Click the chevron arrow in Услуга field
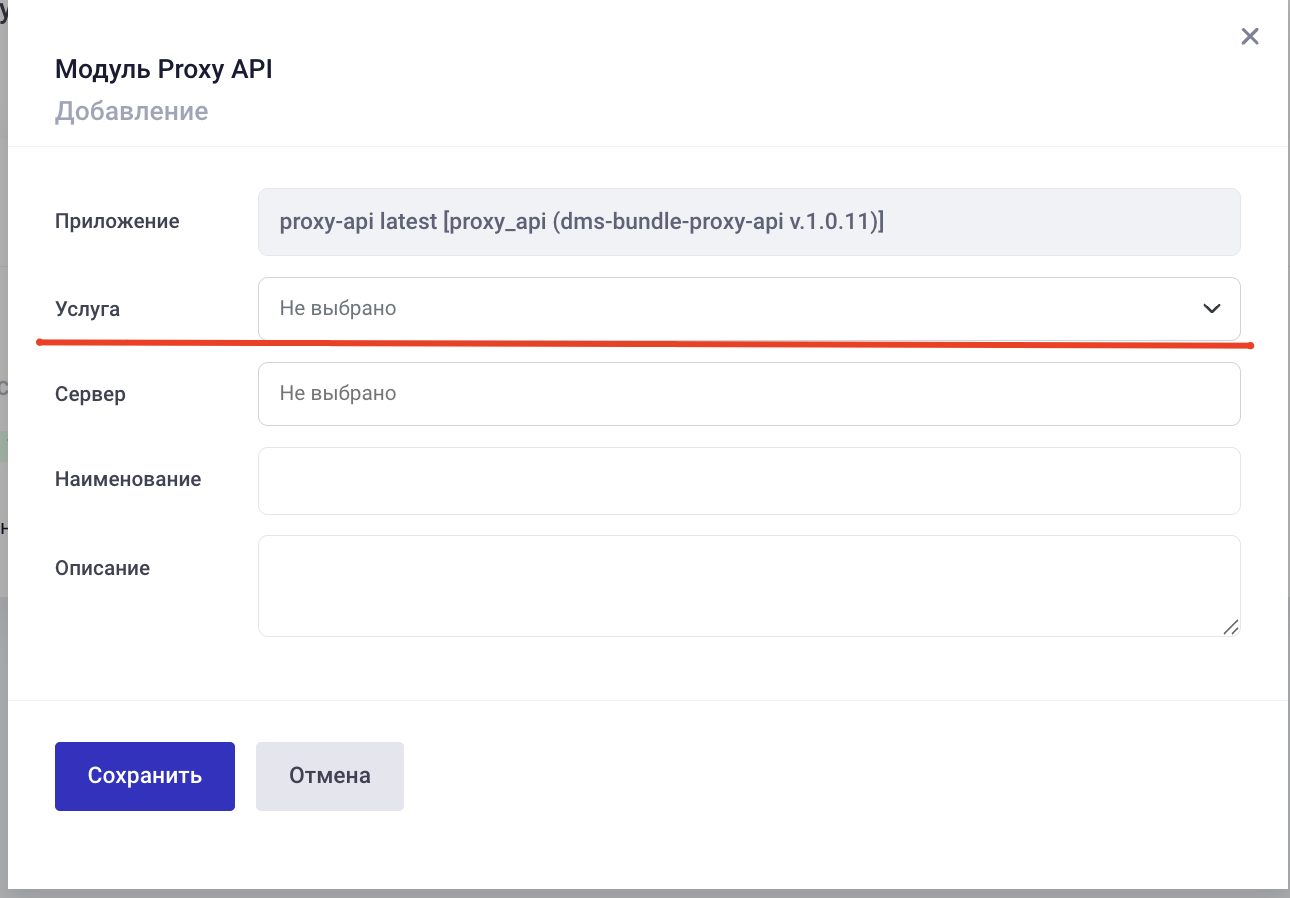This screenshot has height=898, width=1290. [x=1211, y=309]
